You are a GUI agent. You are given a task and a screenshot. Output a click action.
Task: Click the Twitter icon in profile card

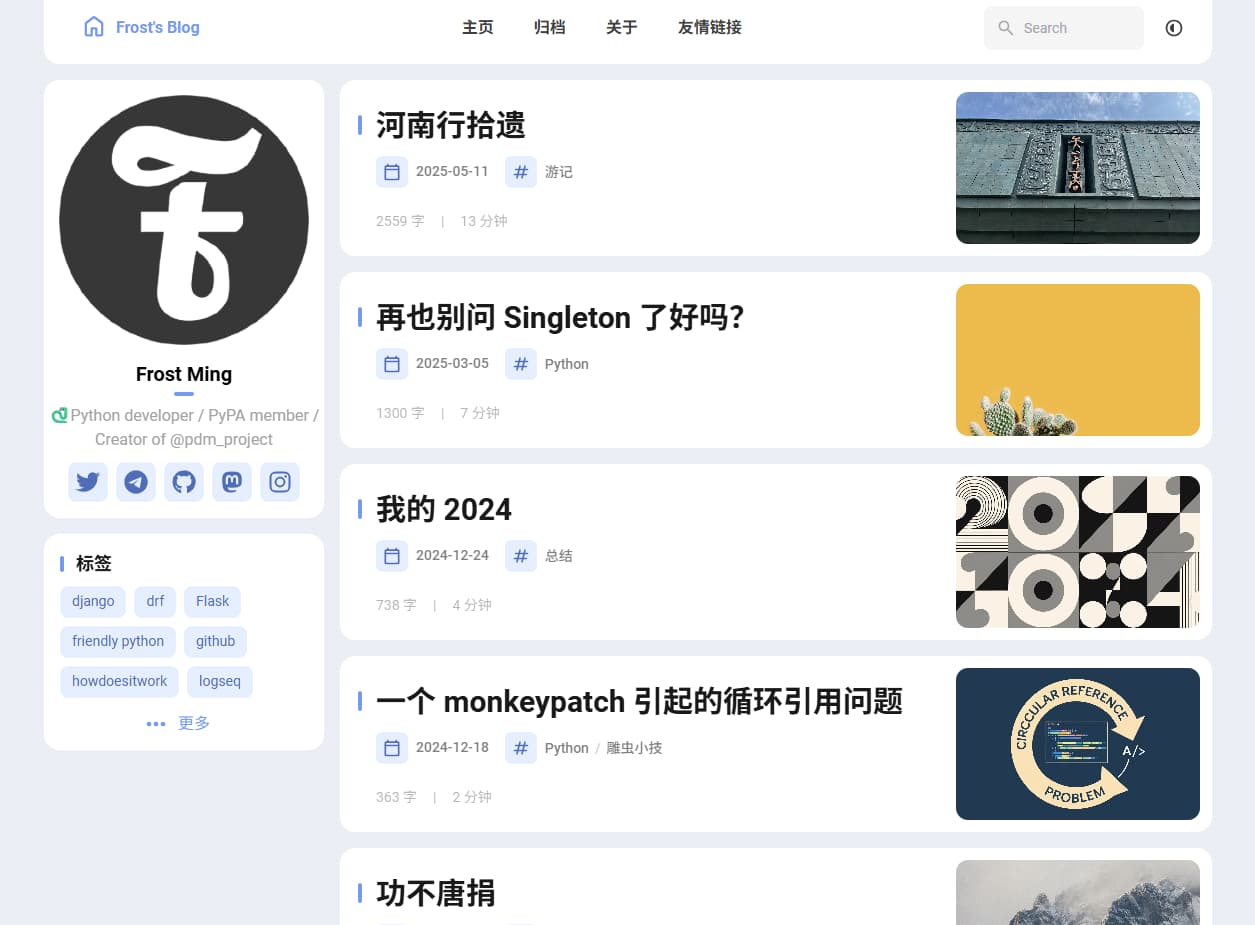(88, 482)
